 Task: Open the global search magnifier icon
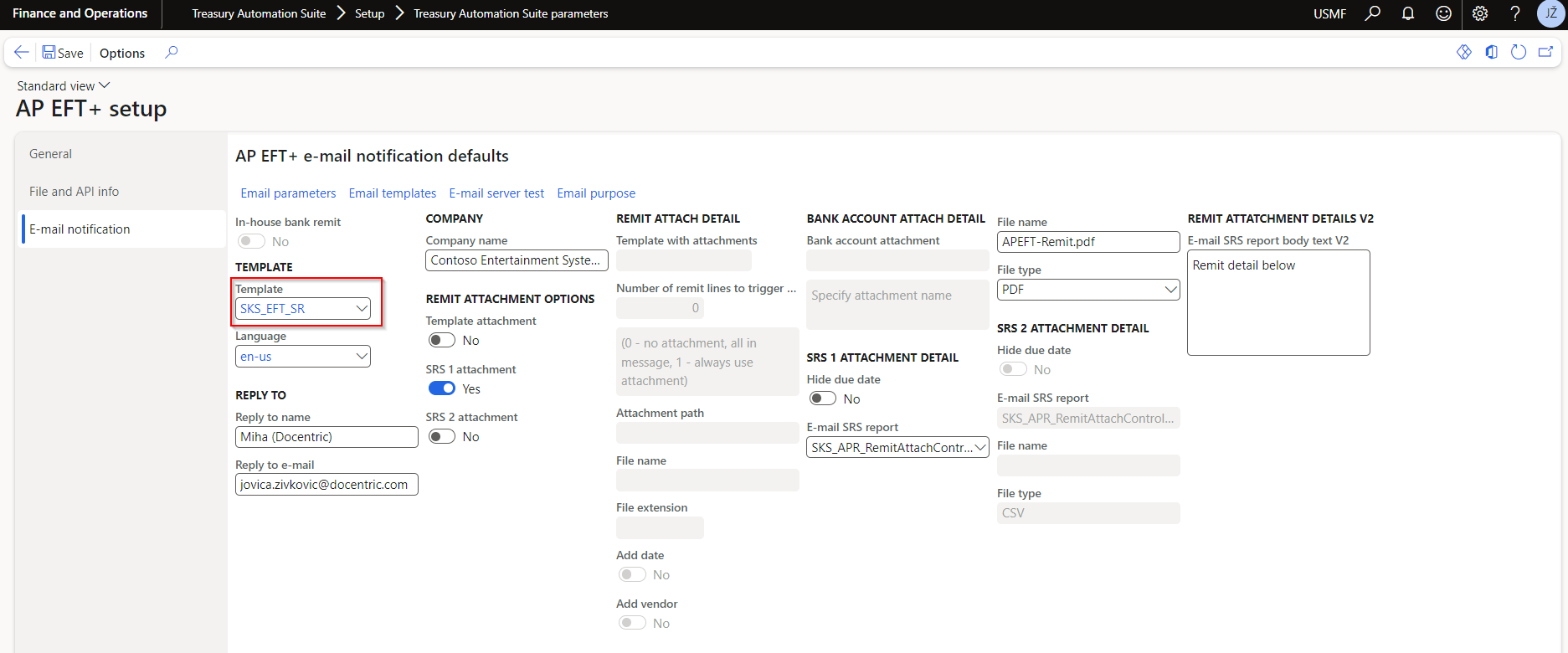(x=1373, y=13)
